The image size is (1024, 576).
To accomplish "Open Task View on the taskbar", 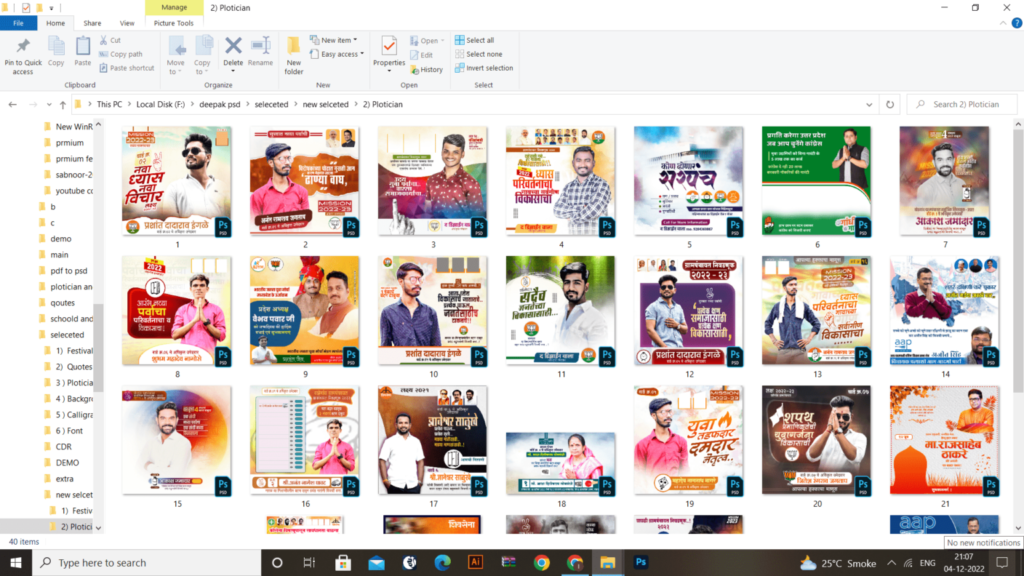I will coord(310,562).
